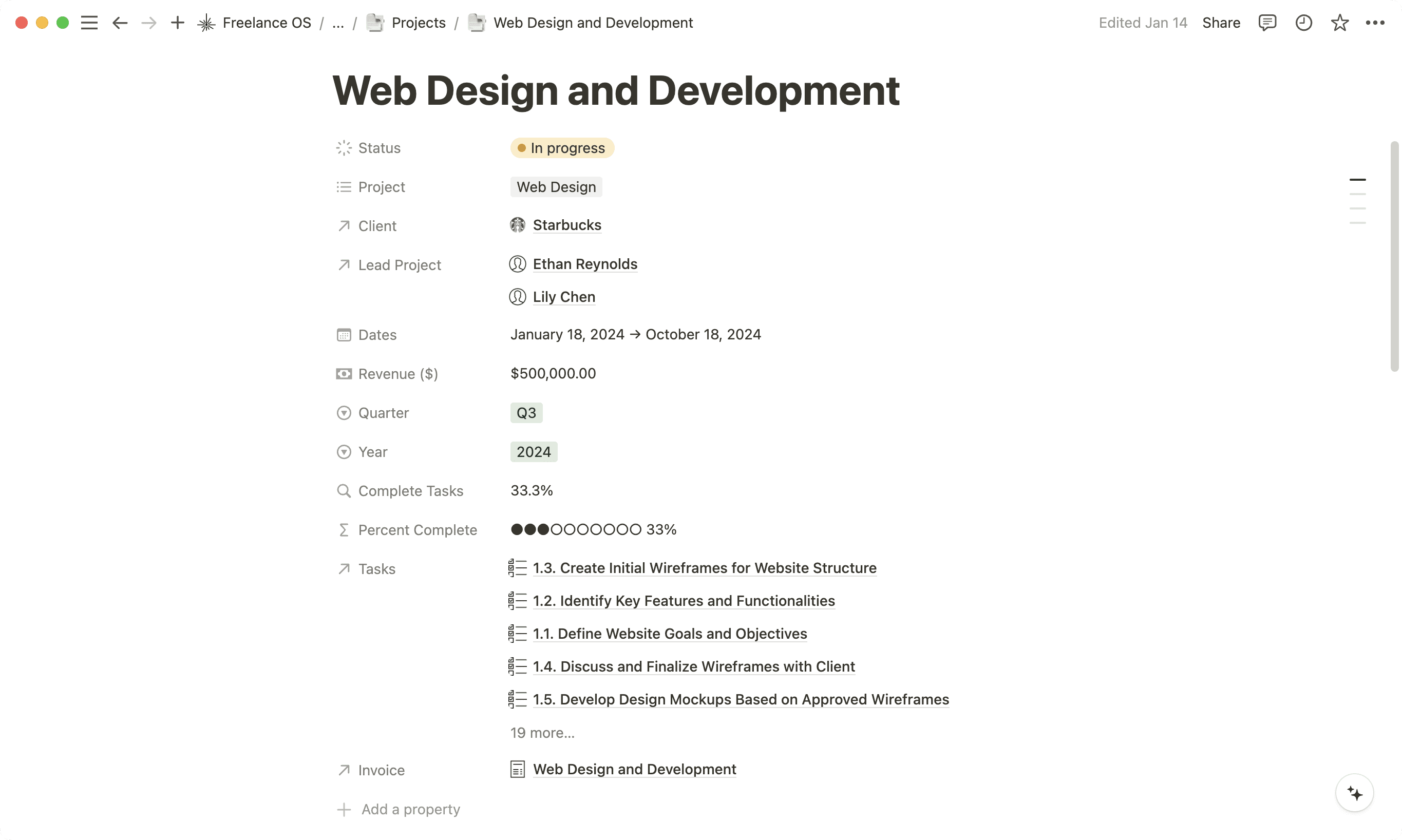The height and width of the screenshot is (840, 1402).
Task: Go back with the left arrow
Action: tap(120, 23)
